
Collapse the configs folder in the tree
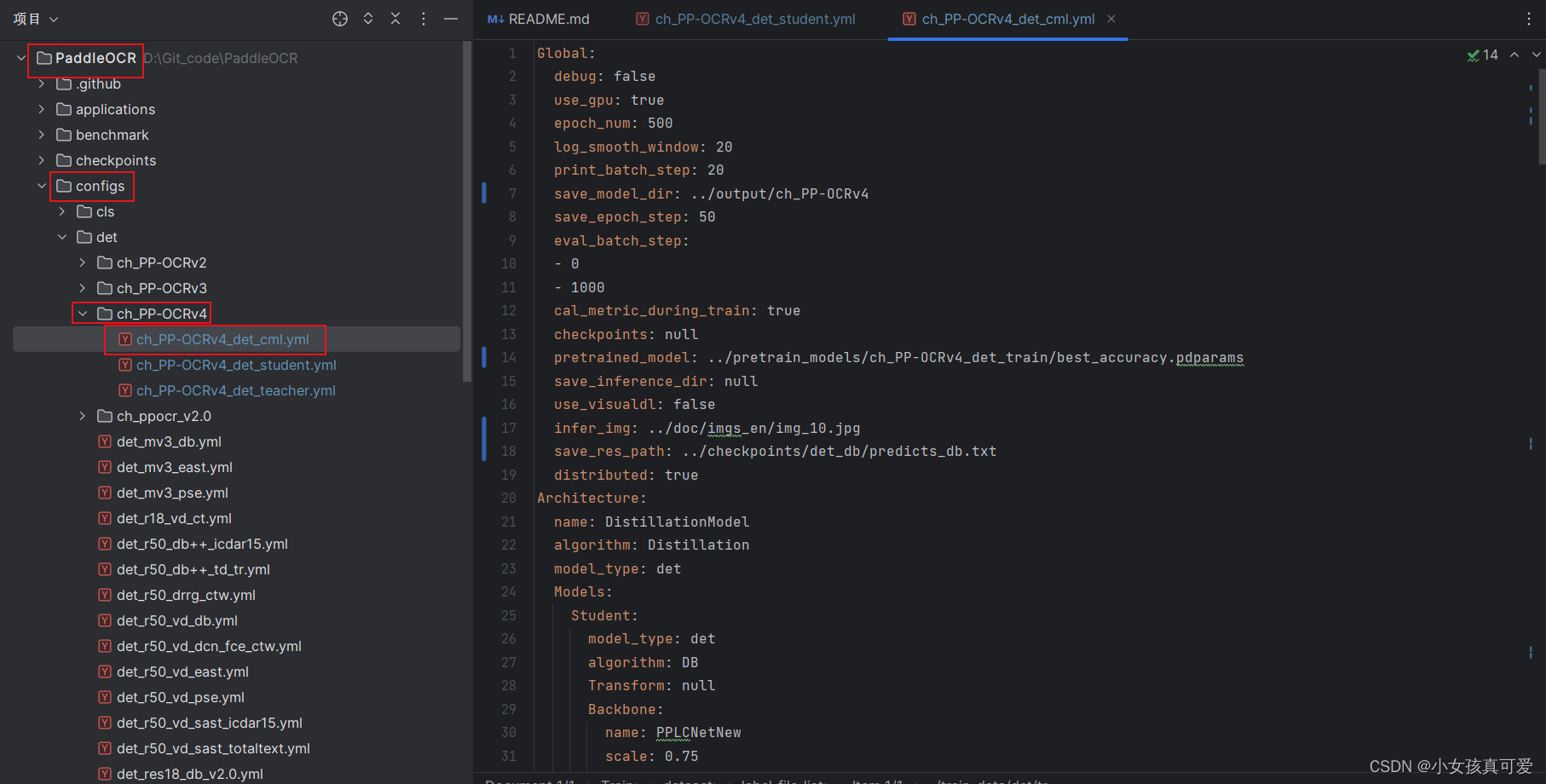(x=41, y=186)
